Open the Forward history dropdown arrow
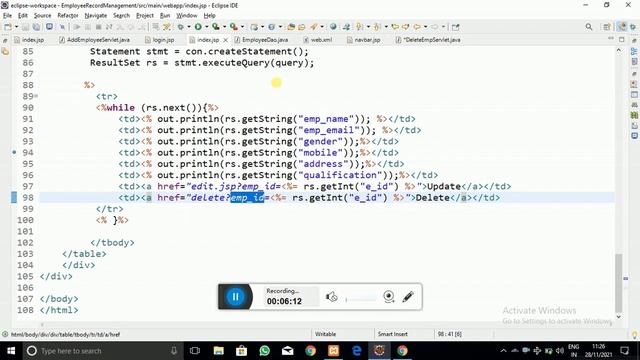 click(x=443, y=27)
